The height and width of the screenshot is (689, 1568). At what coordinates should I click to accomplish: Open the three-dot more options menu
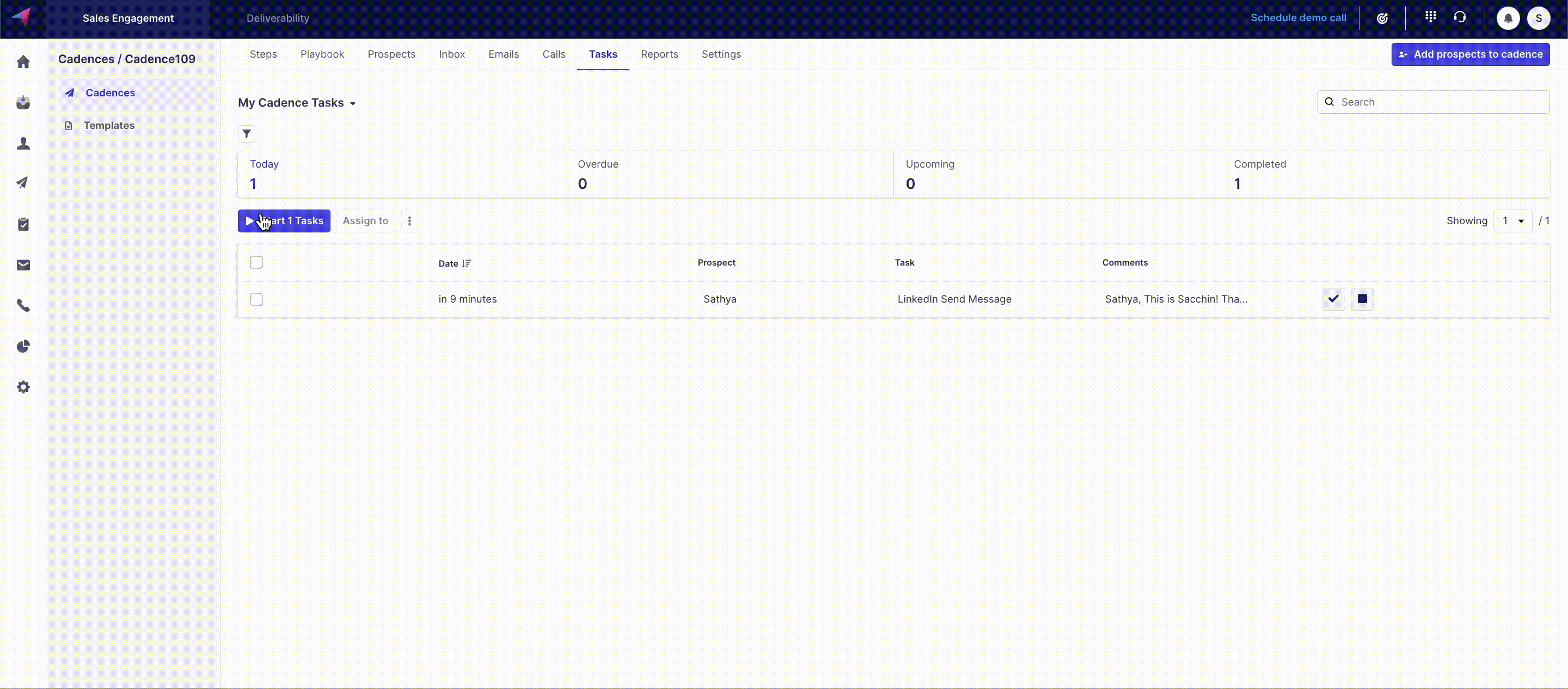(x=409, y=221)
